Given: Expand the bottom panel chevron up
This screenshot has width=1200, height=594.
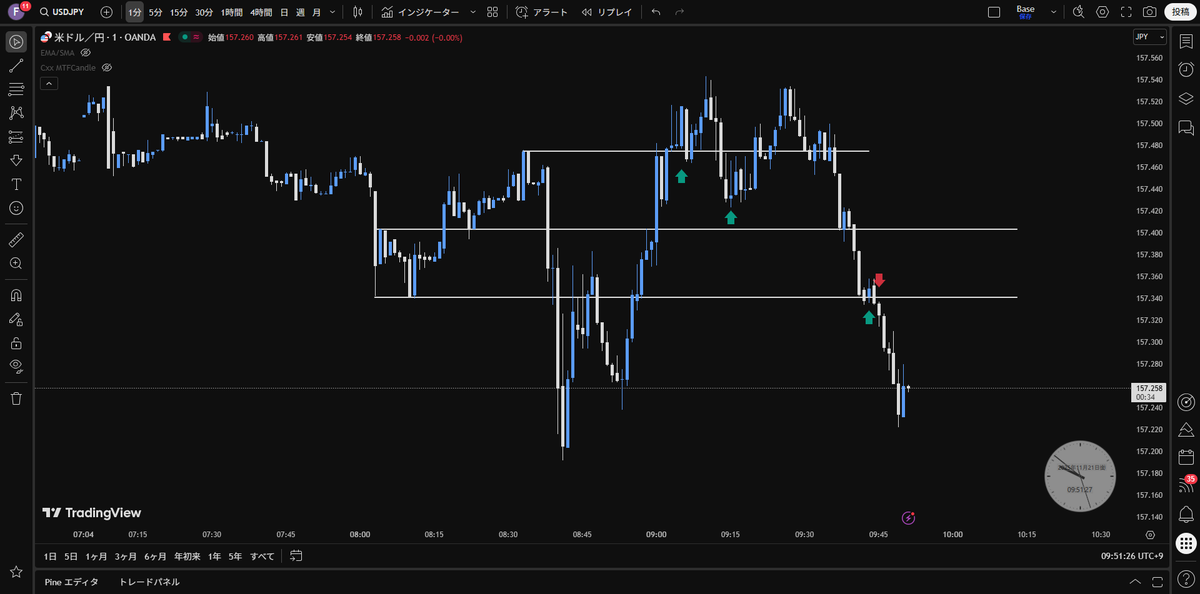Looking at the screenshot, I should click(1134, 582).
